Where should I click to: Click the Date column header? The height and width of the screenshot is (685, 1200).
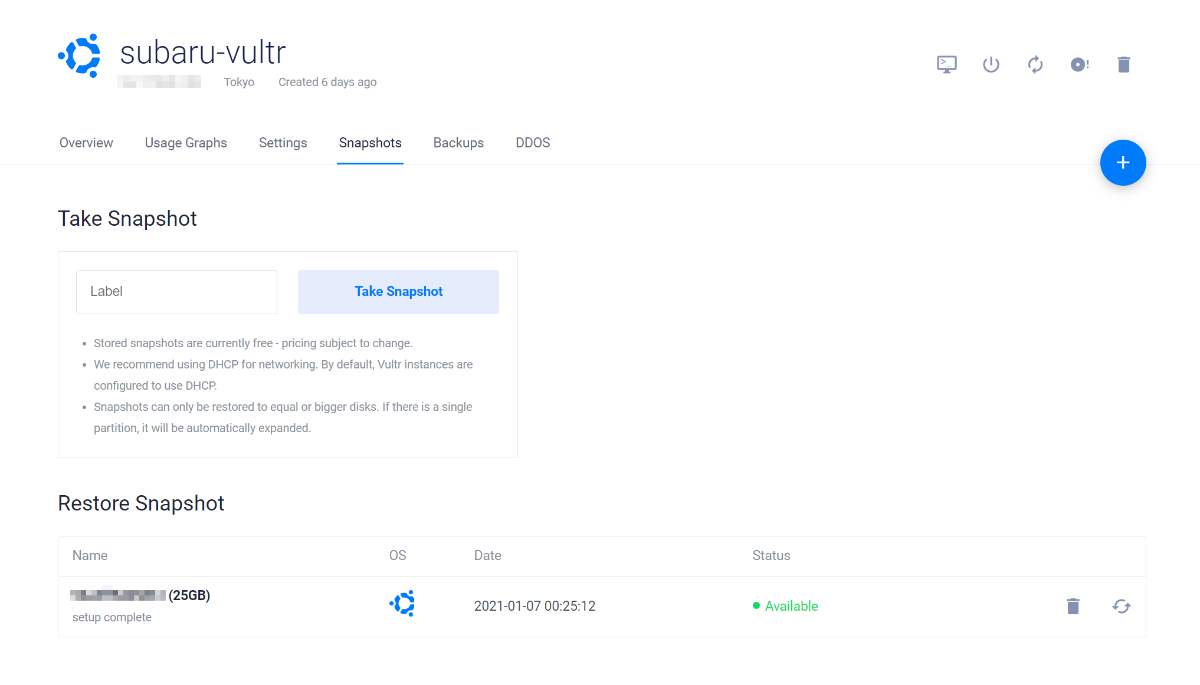tap(488, 555)
